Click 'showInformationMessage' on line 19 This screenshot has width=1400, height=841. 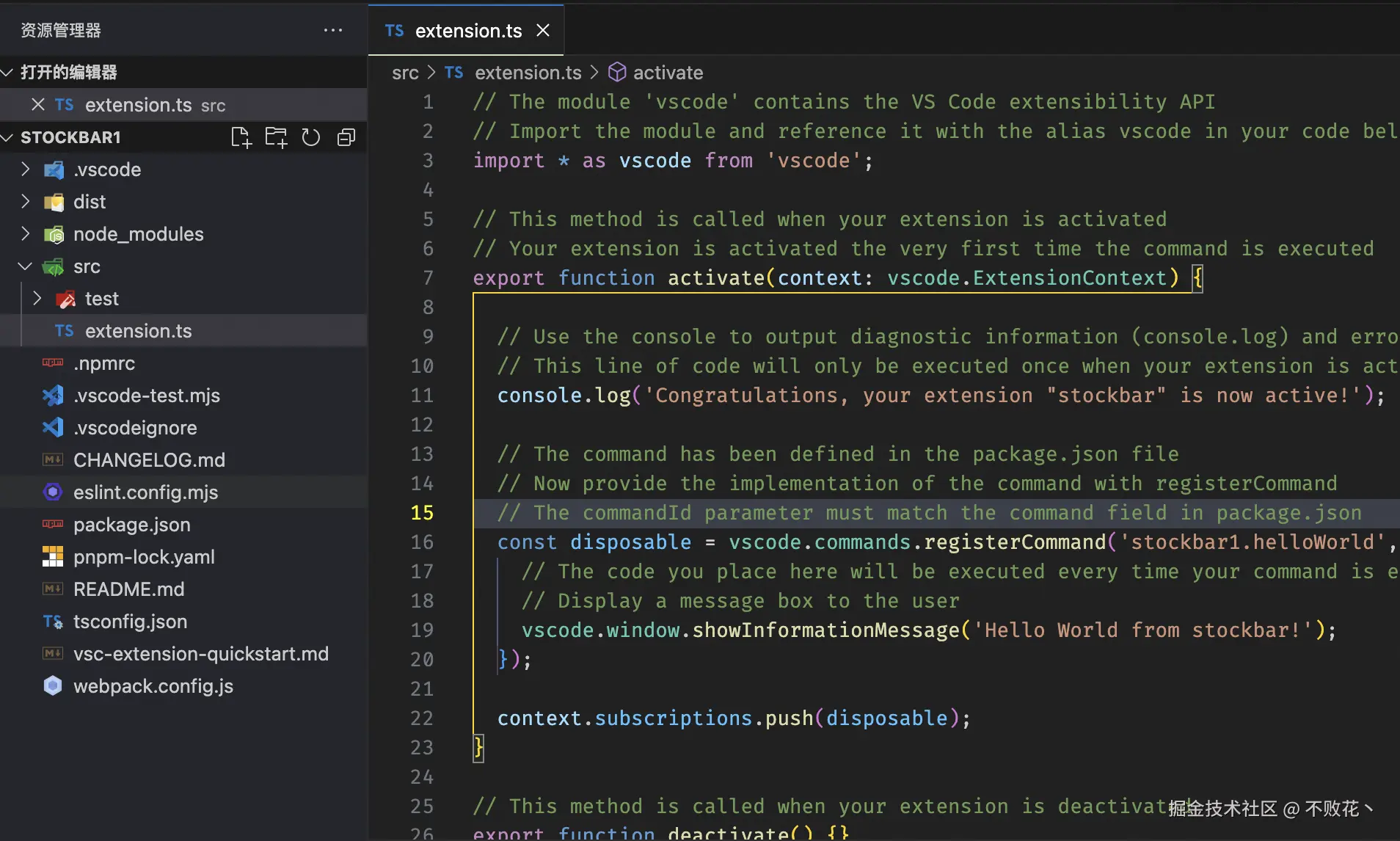(x=826, y=630)
